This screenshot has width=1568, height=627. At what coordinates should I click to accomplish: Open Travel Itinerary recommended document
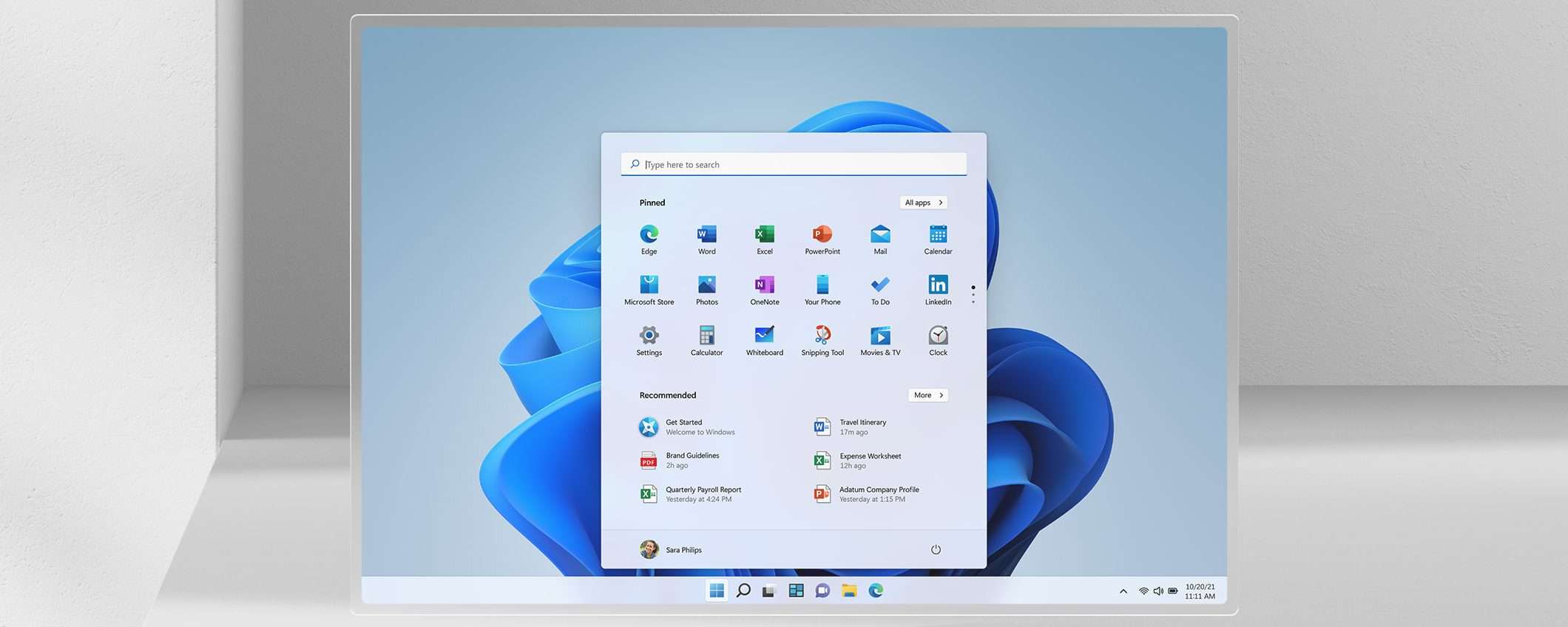[x=862, y=427]
